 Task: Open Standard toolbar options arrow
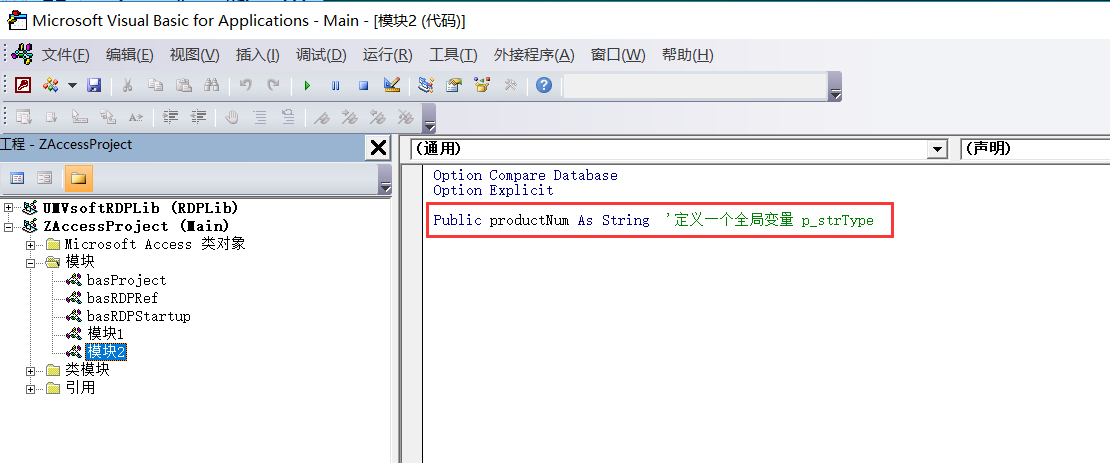pos(835,86)
